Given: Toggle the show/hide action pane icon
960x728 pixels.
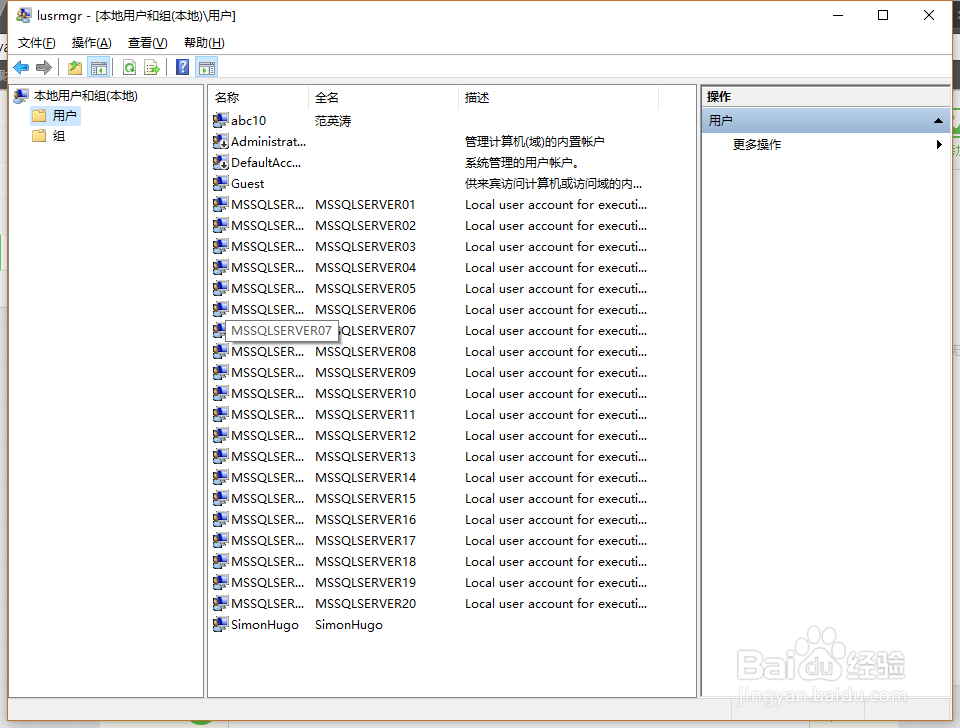Looking at the screenshot, I should (206, 67).
